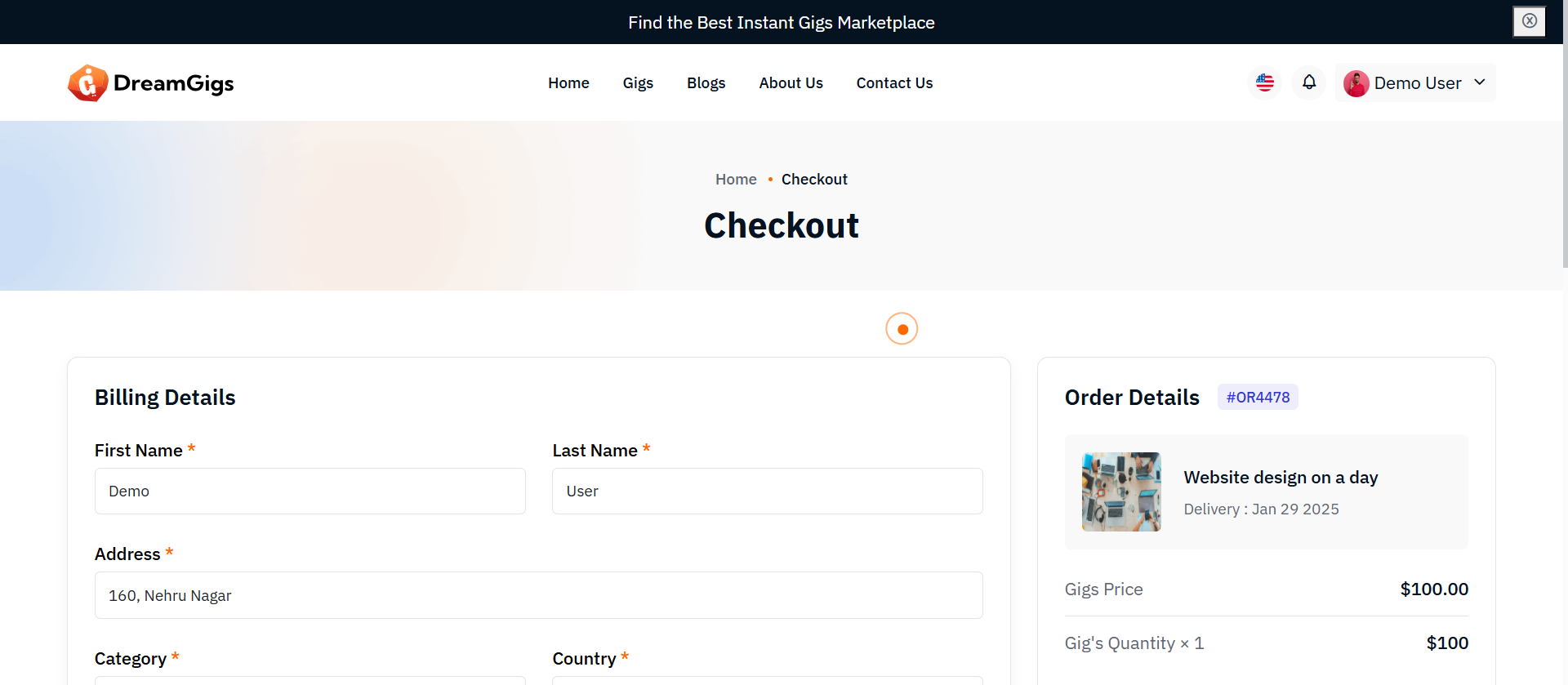1568x685 pixels.
Task: Open the US flag language selector
Action: (x=1265, y=82)
